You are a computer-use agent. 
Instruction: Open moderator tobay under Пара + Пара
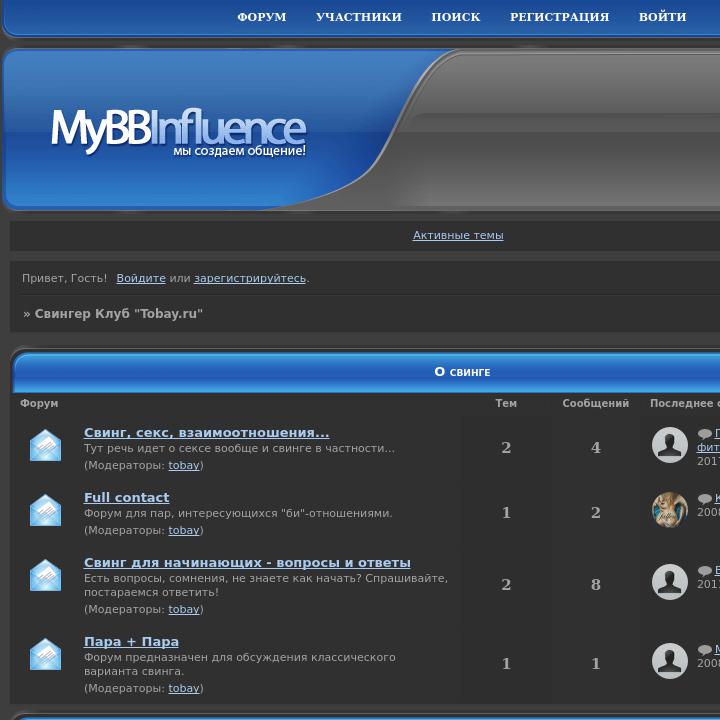point(184,688)
